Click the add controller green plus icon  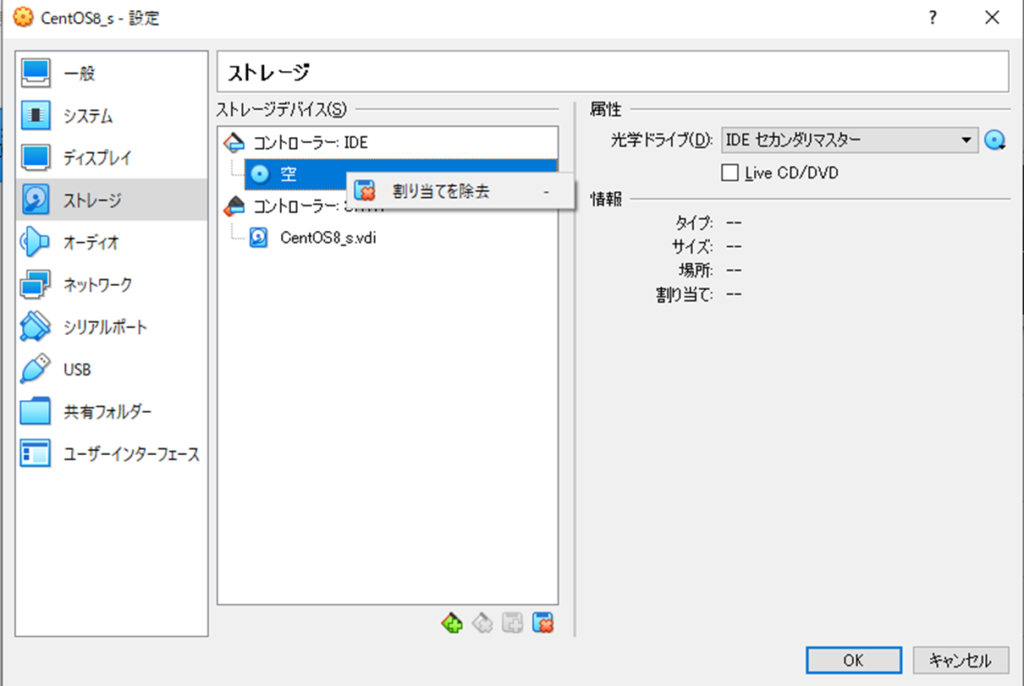point(452,623)
